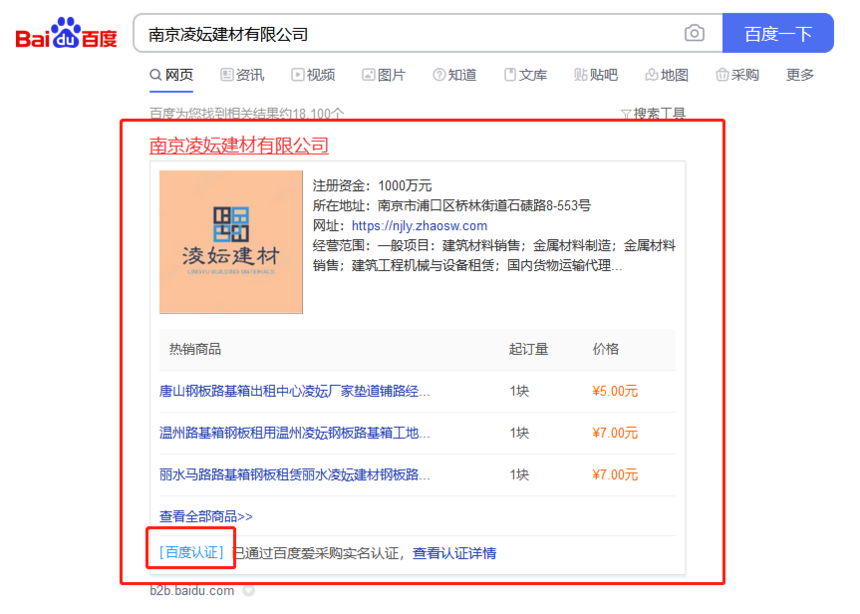
Task: Open camera image search icon
Action: pyautogui.click(x=694, y=33)
